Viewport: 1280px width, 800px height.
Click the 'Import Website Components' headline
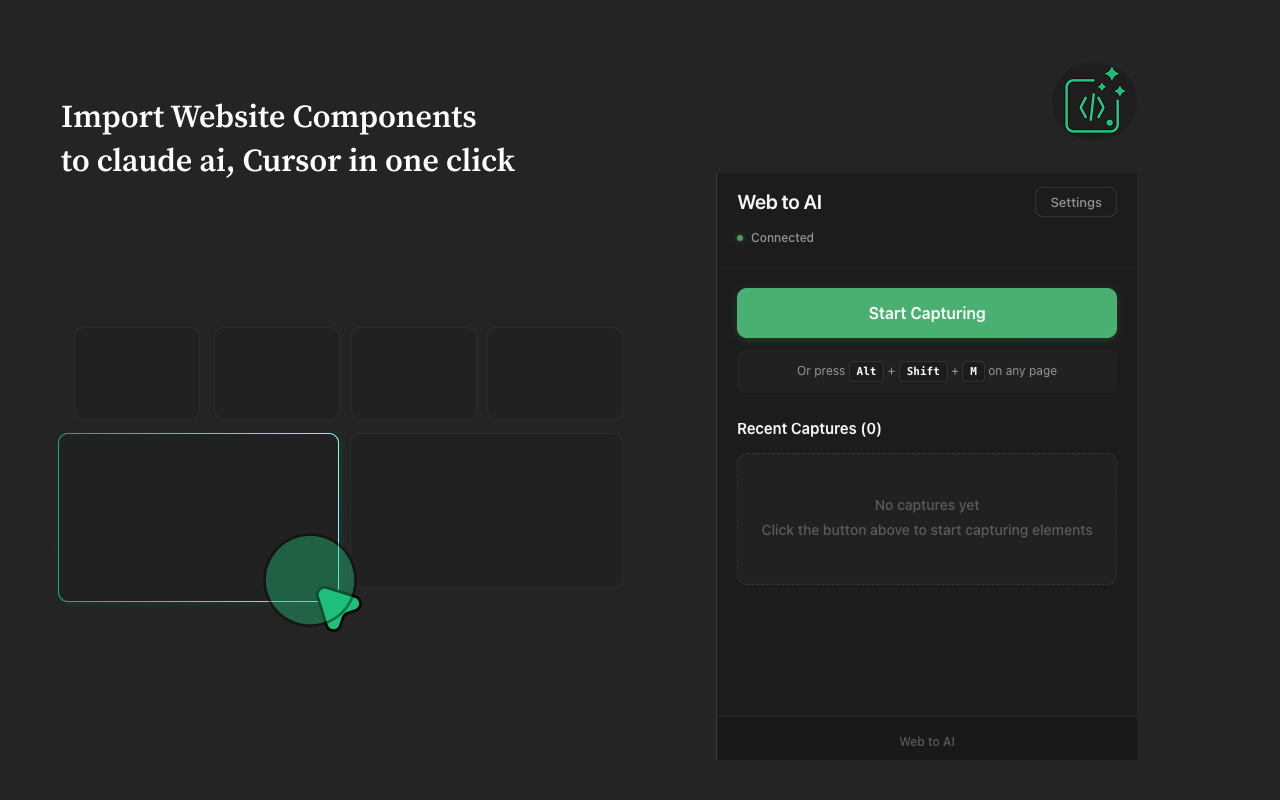tap(268, 117)
